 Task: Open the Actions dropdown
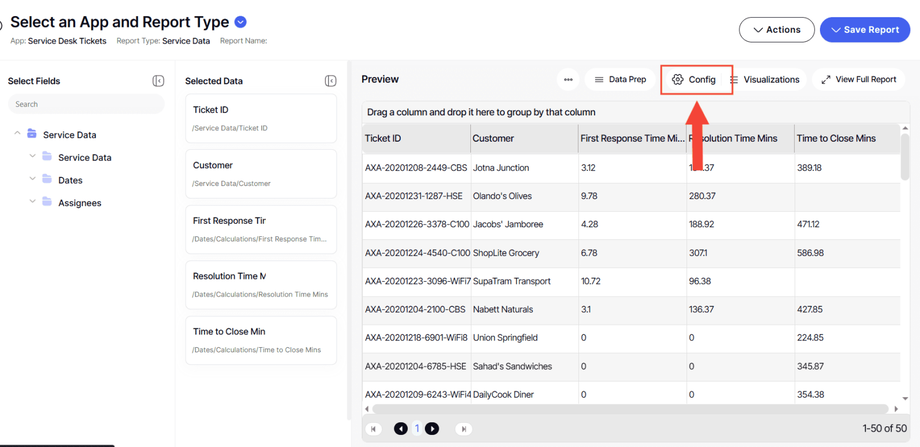coord(776,30)
